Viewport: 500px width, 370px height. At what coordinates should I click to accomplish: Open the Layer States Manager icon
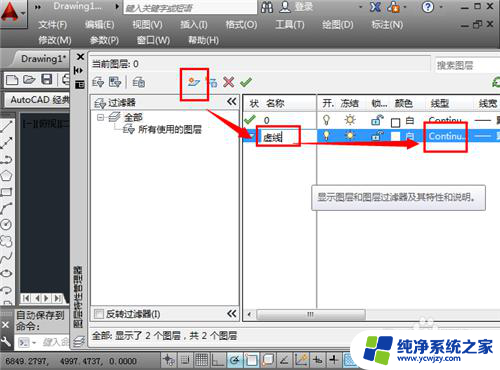[139, 82]
